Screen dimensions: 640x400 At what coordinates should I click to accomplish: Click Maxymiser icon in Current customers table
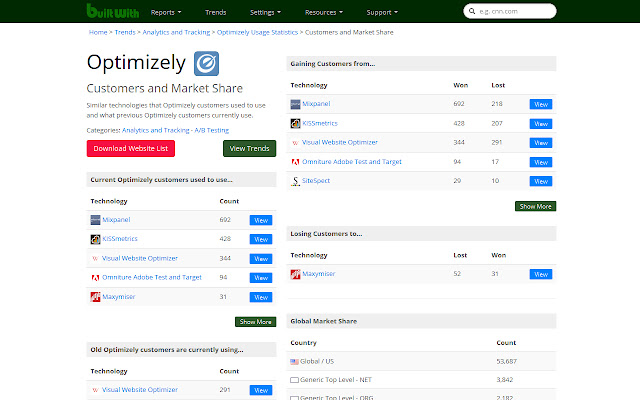pos(95,297)
